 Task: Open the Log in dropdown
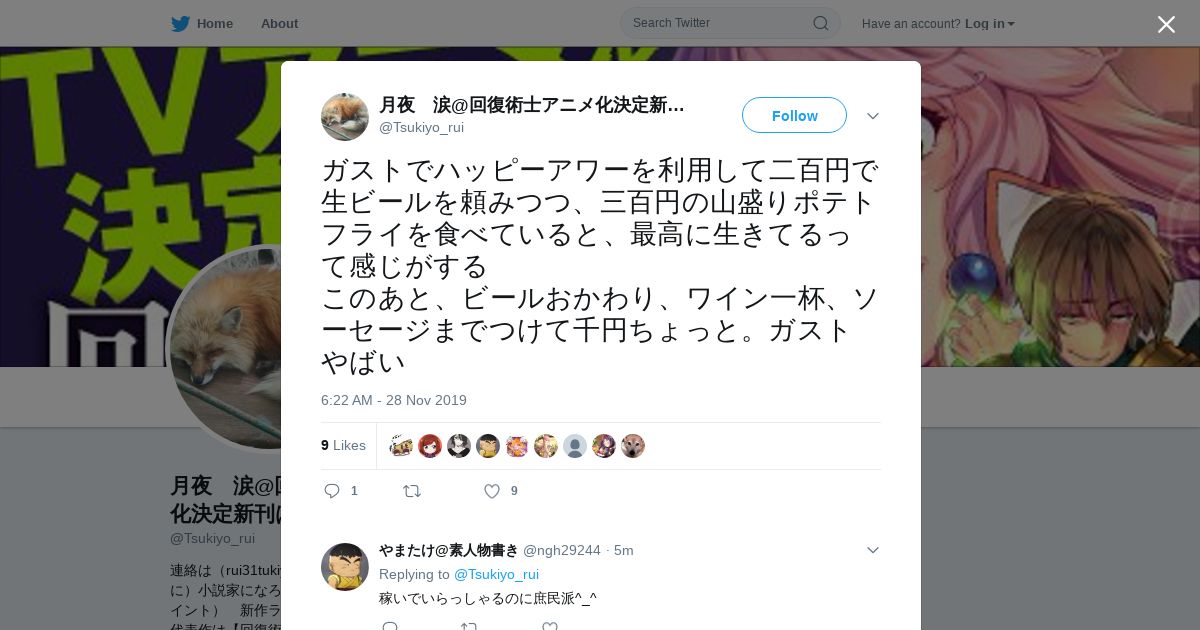990,23
